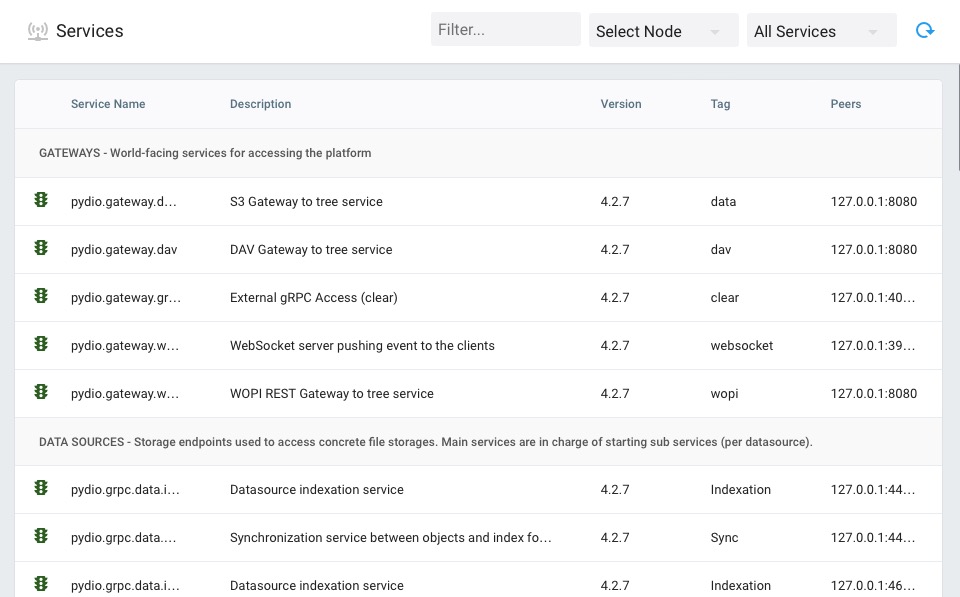
Task: Click the status light icon for pydio.gateway.dav
Action: pyautogui.click(x=41, y=249)
